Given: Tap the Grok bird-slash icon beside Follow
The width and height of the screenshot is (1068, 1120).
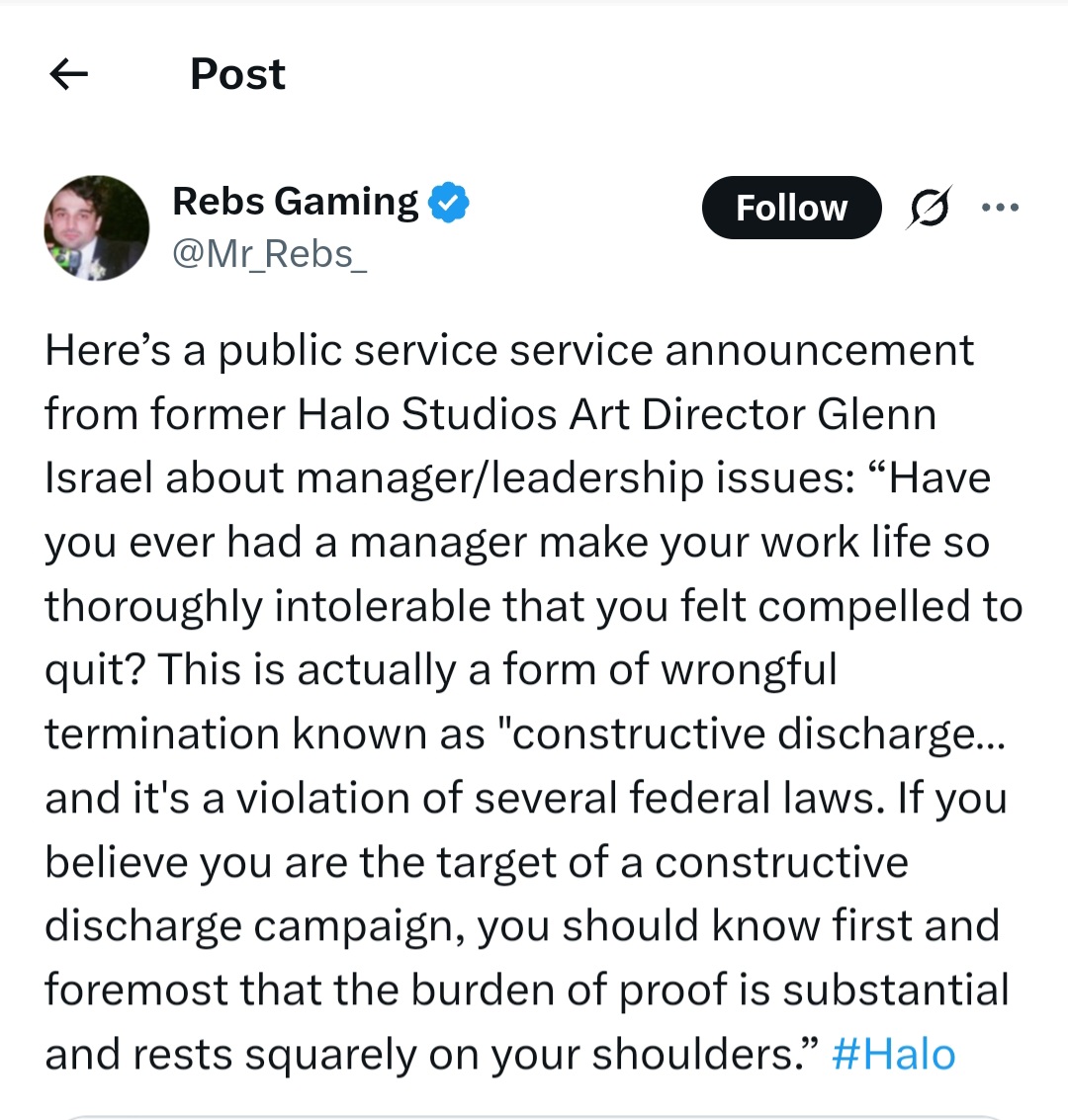Looking at the screenshot, I should pyautogui.click(x=928, y=207).
